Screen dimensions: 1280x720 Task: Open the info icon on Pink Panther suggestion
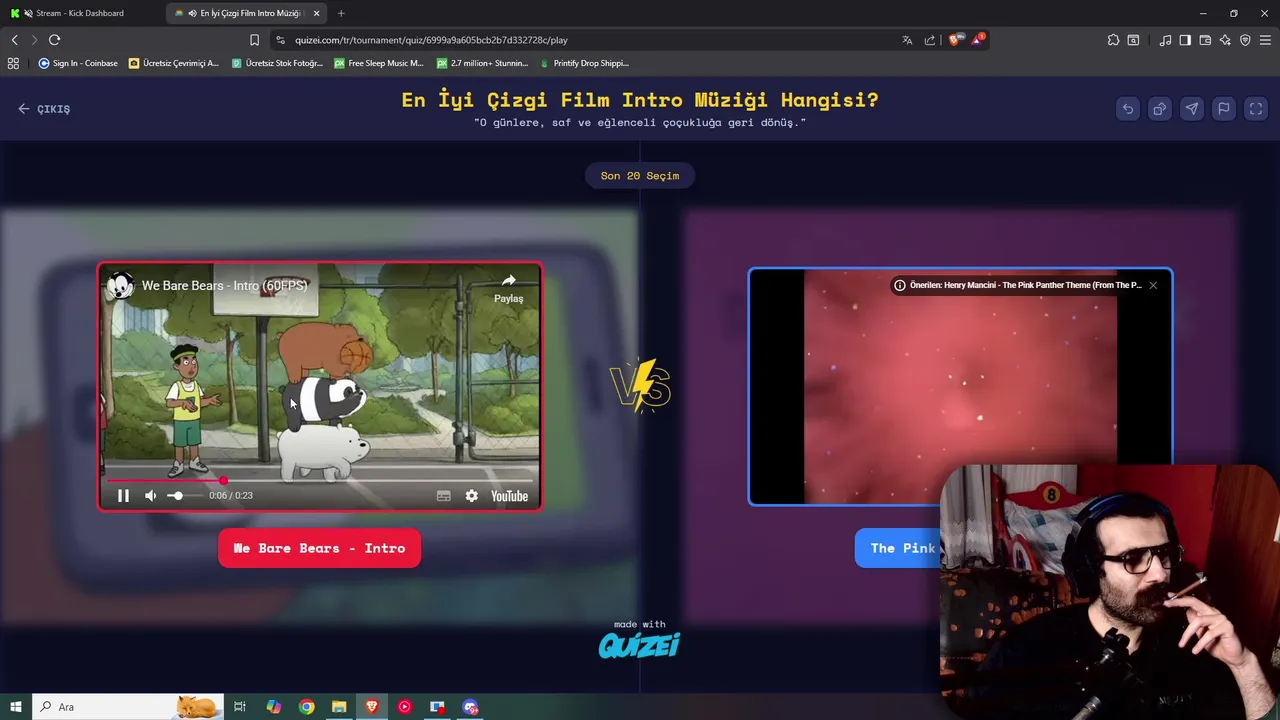click(x=900, y=285)
